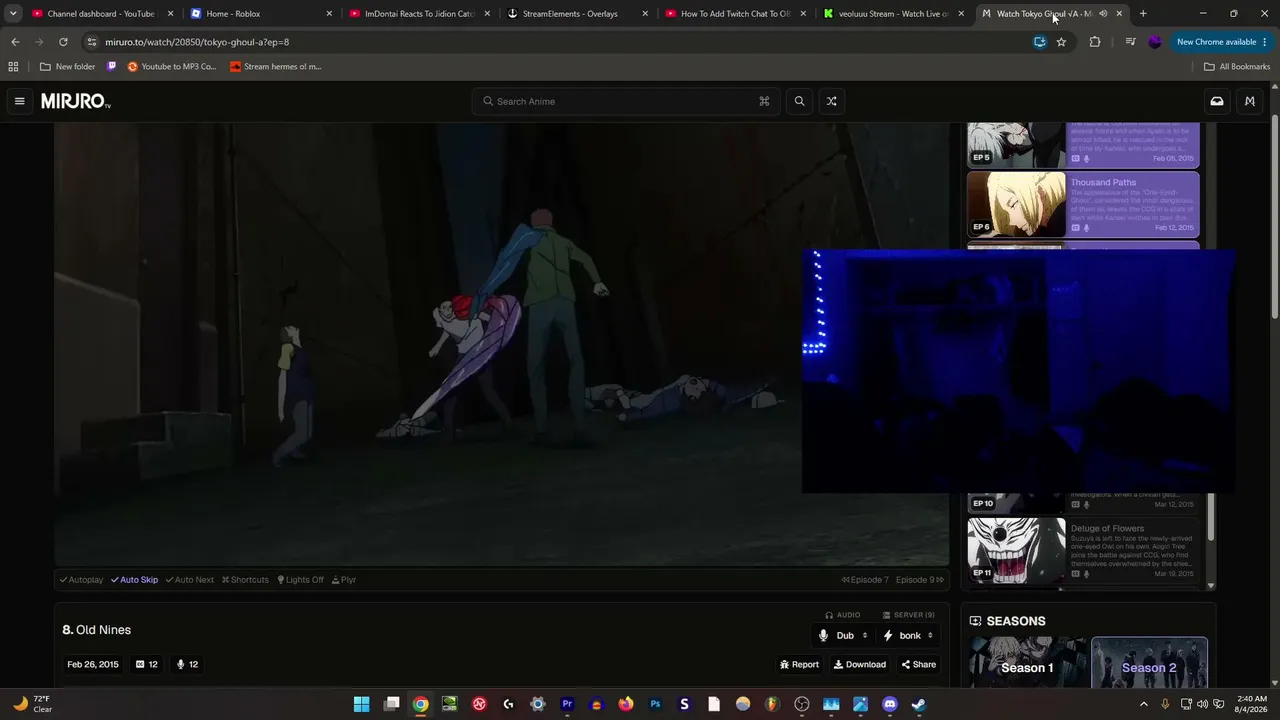Screen dimensions: 1280x720
Task: Go back to the previous page
Action: tap(15, 42)
